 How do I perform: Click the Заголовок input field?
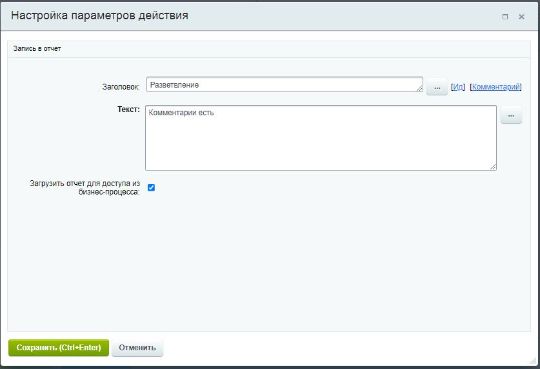click(284, 84)
